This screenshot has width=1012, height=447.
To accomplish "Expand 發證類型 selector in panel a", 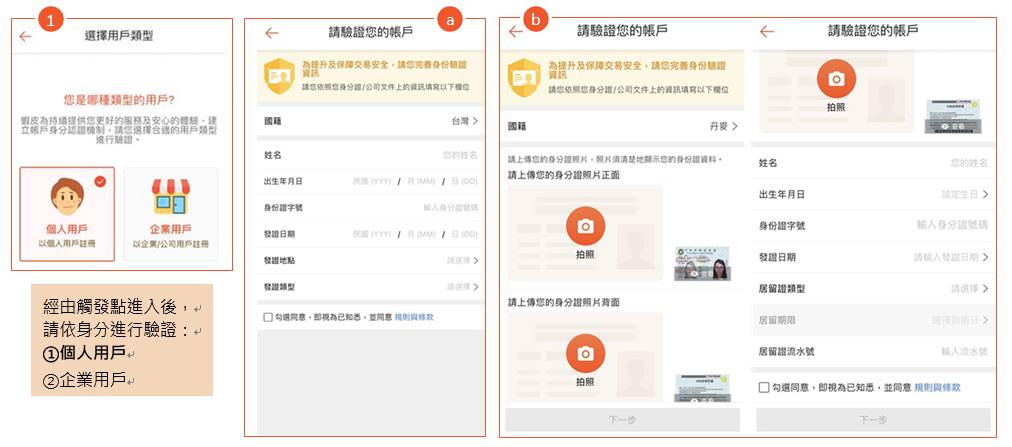I will coord(370,287).
